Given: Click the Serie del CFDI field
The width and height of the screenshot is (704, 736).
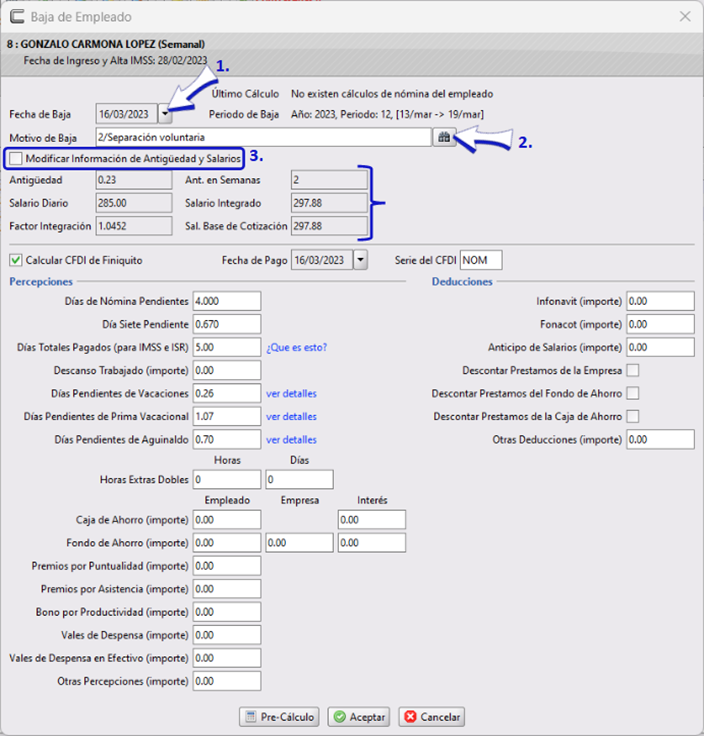Looking at the screenshot, I should [481, 260].
